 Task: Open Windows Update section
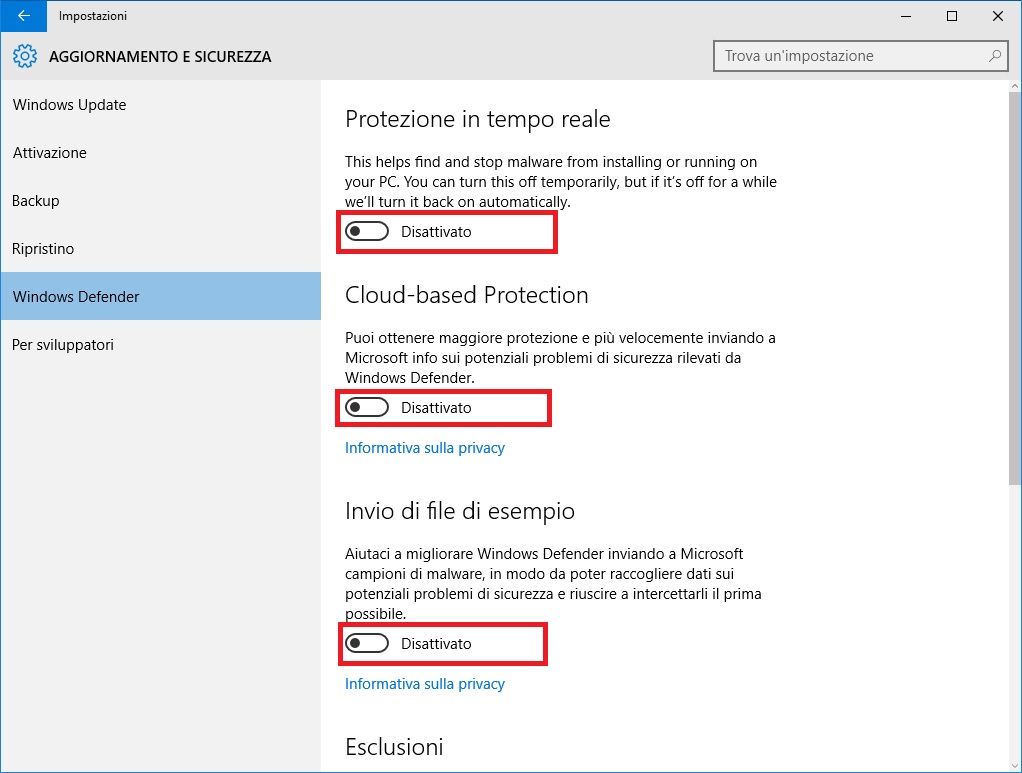click(69, 105)
